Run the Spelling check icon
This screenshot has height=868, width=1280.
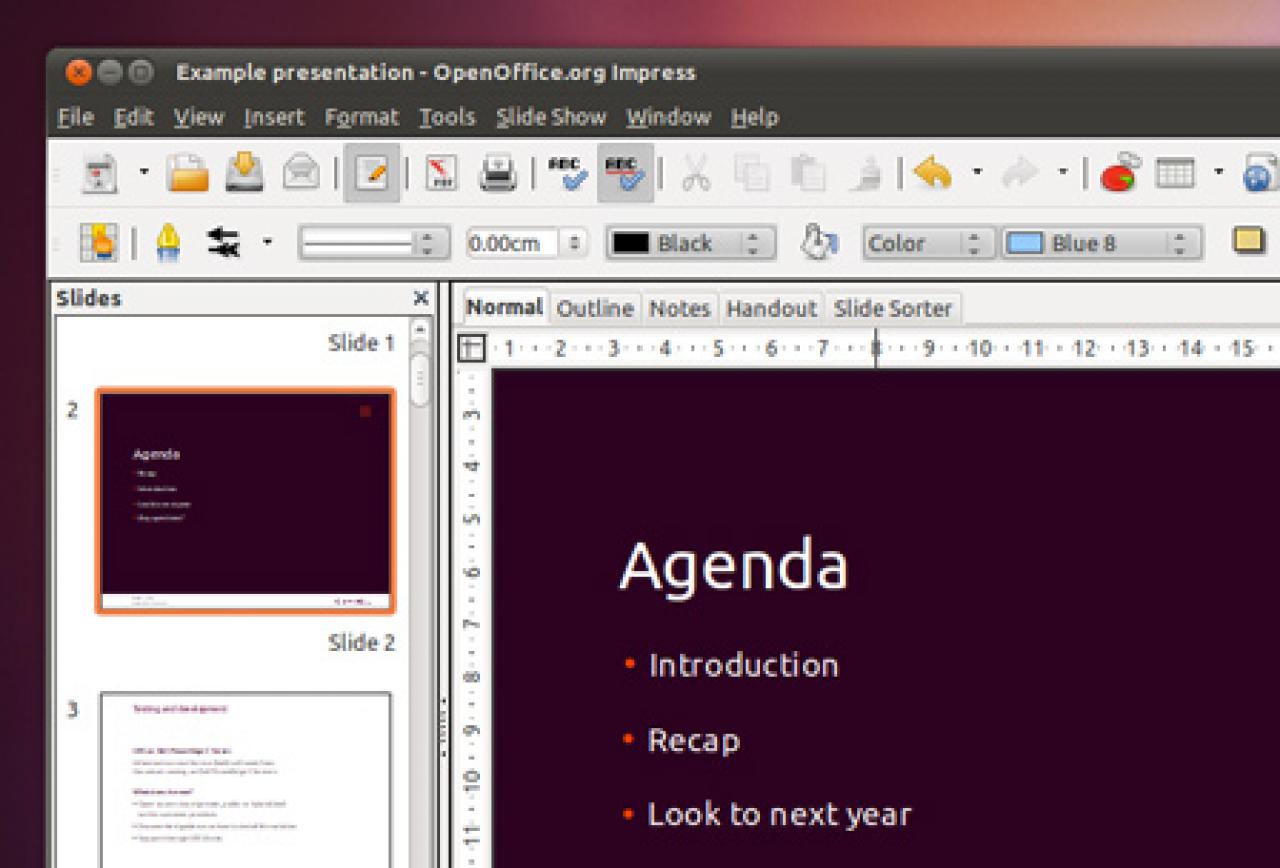pyautogui.click(x=568, y=173)
